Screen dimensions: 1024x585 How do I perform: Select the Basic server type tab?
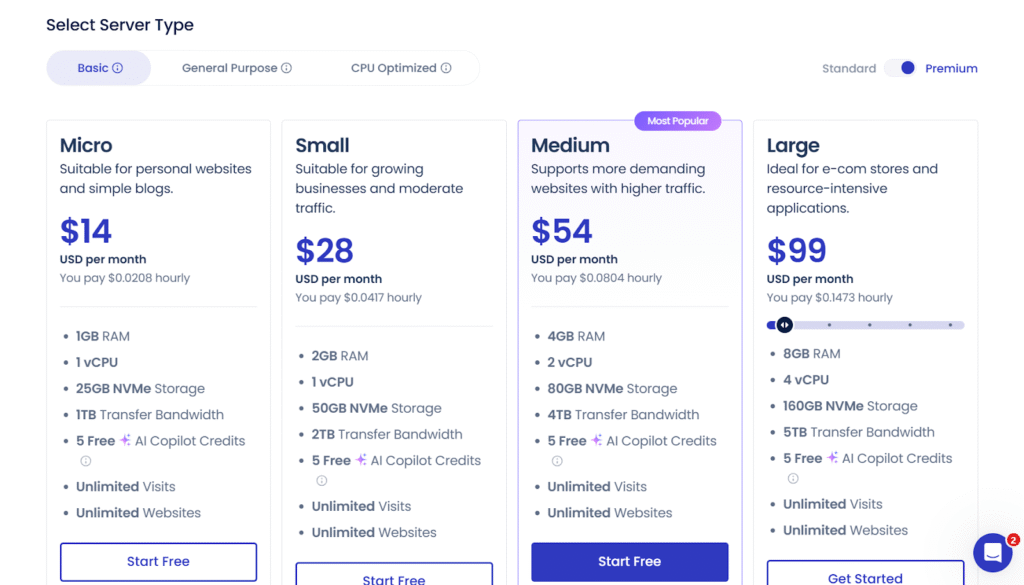93,68
